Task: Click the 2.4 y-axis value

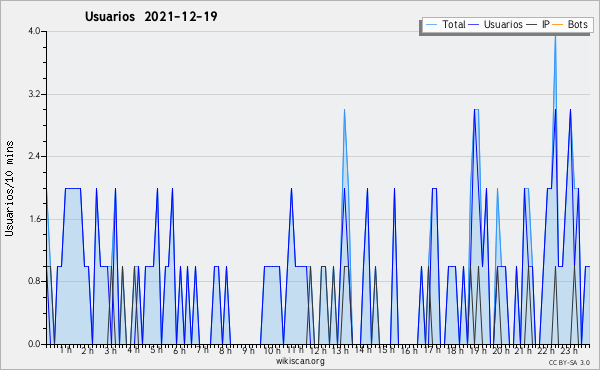Action: point(34,156)
